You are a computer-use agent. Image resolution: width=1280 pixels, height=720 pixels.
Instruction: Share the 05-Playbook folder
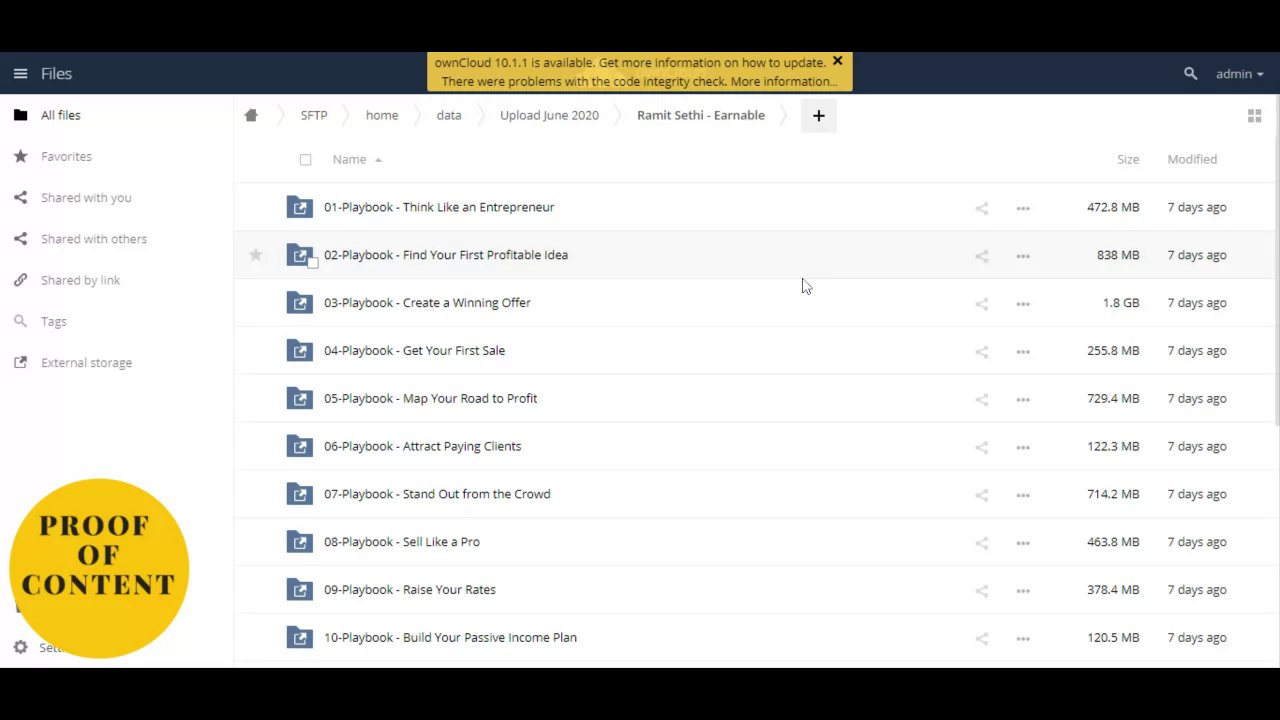click(x=981, y=399)
